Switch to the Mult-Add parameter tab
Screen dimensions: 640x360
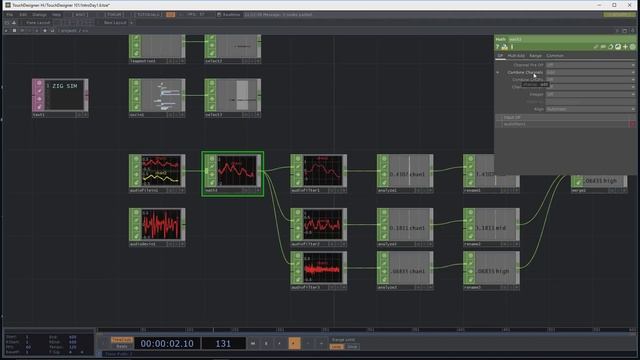516,56
